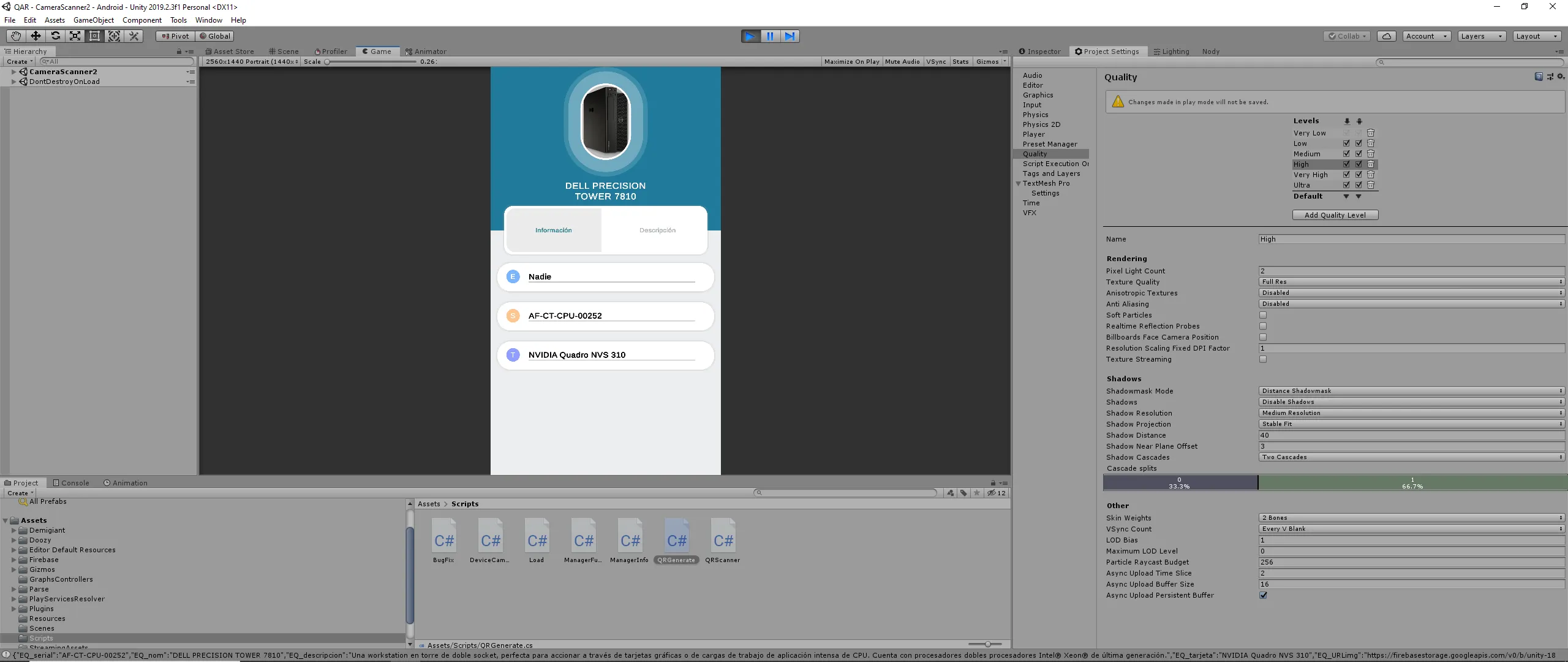Pause the running game
This screenshot has width=1568, height=662.
click(x=770, y=36)
